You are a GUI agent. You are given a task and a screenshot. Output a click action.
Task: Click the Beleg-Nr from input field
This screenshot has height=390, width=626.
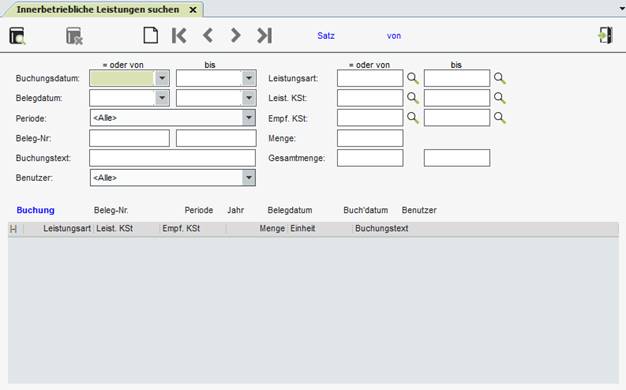(x=129, y=138)
